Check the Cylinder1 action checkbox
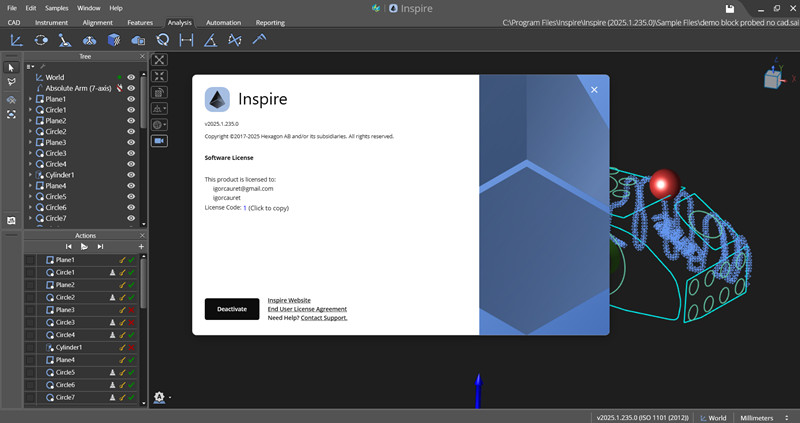800x423 pixels. (x=30, y=347)
